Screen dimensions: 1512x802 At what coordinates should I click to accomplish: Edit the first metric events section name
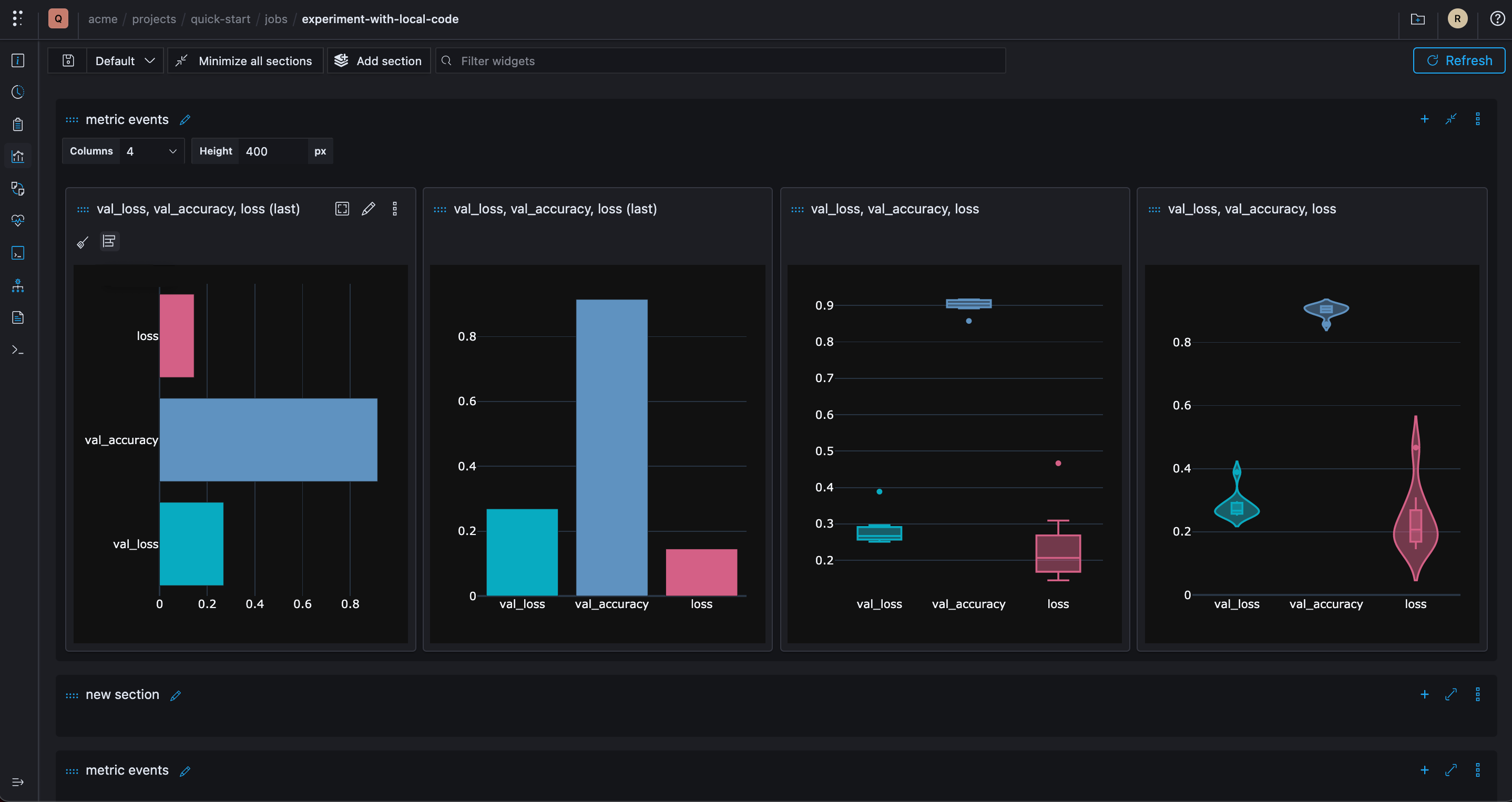tap(185, 120)
